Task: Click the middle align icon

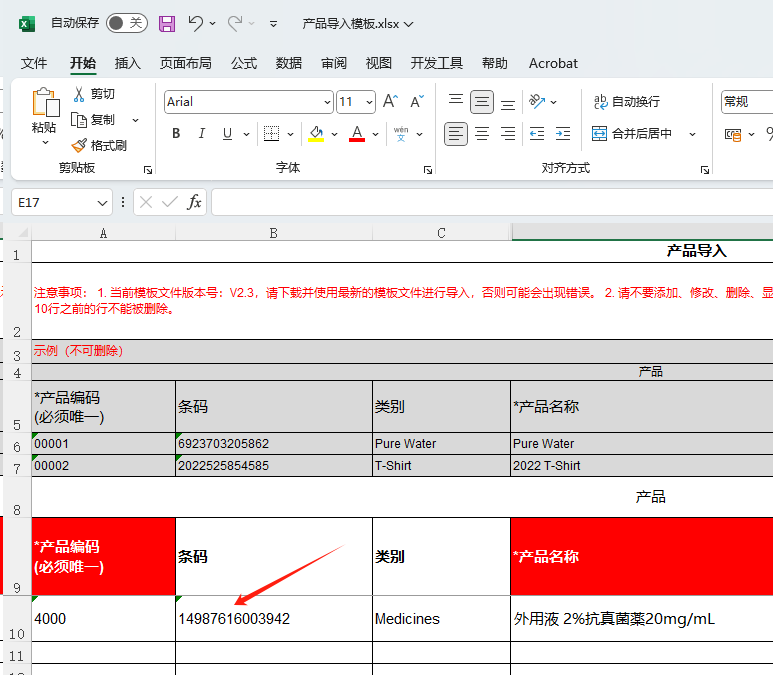Action: tap(482, 102)
